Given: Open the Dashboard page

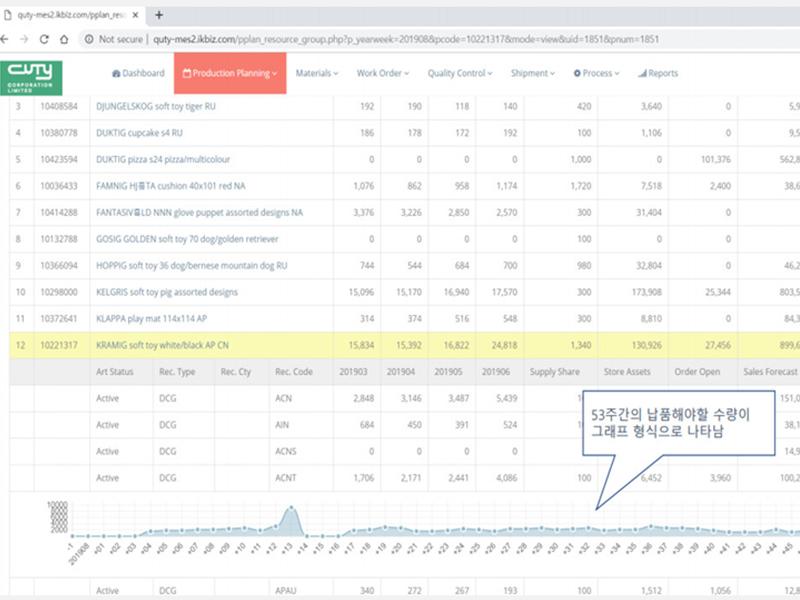Looking at the screenshot, I should pyautogui.click(x=138, y=73).
